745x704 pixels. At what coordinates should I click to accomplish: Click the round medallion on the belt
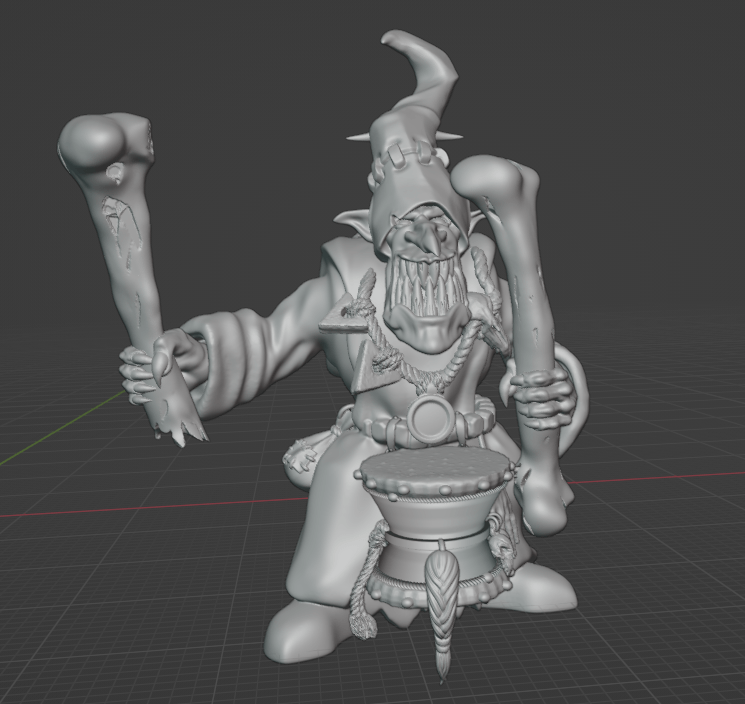(437, 418)
